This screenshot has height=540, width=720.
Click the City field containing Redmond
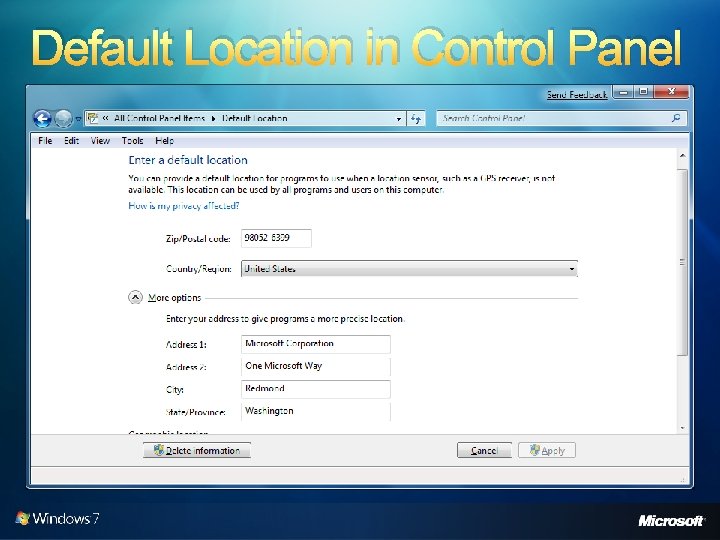(x=316, y=389)
